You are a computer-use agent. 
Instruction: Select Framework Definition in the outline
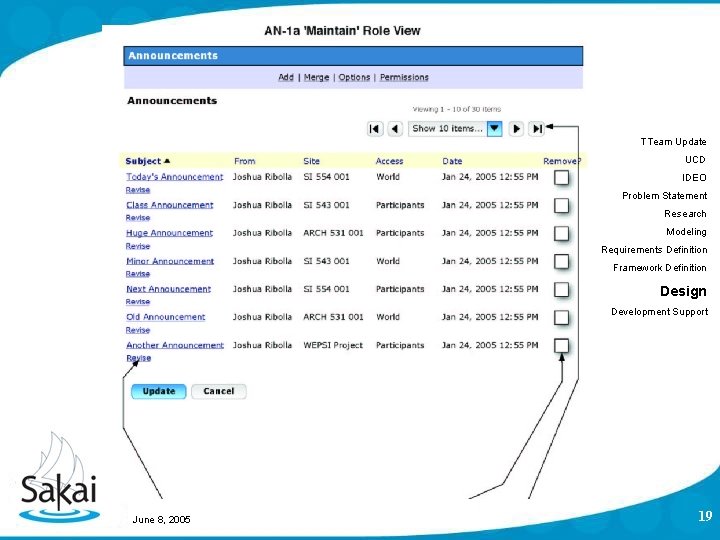[x=659, y=268]
